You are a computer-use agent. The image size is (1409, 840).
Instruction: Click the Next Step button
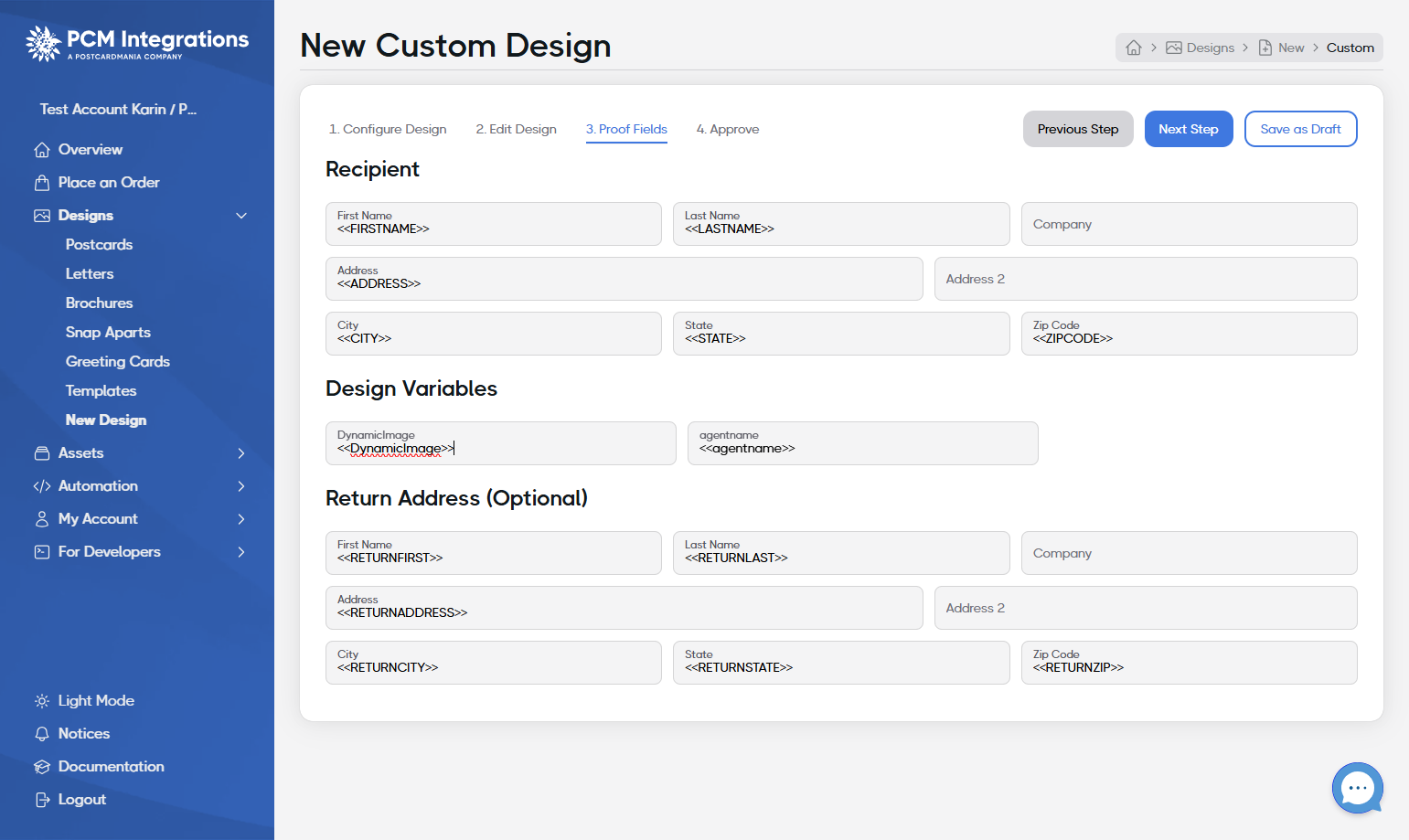tap(1189, 129)
